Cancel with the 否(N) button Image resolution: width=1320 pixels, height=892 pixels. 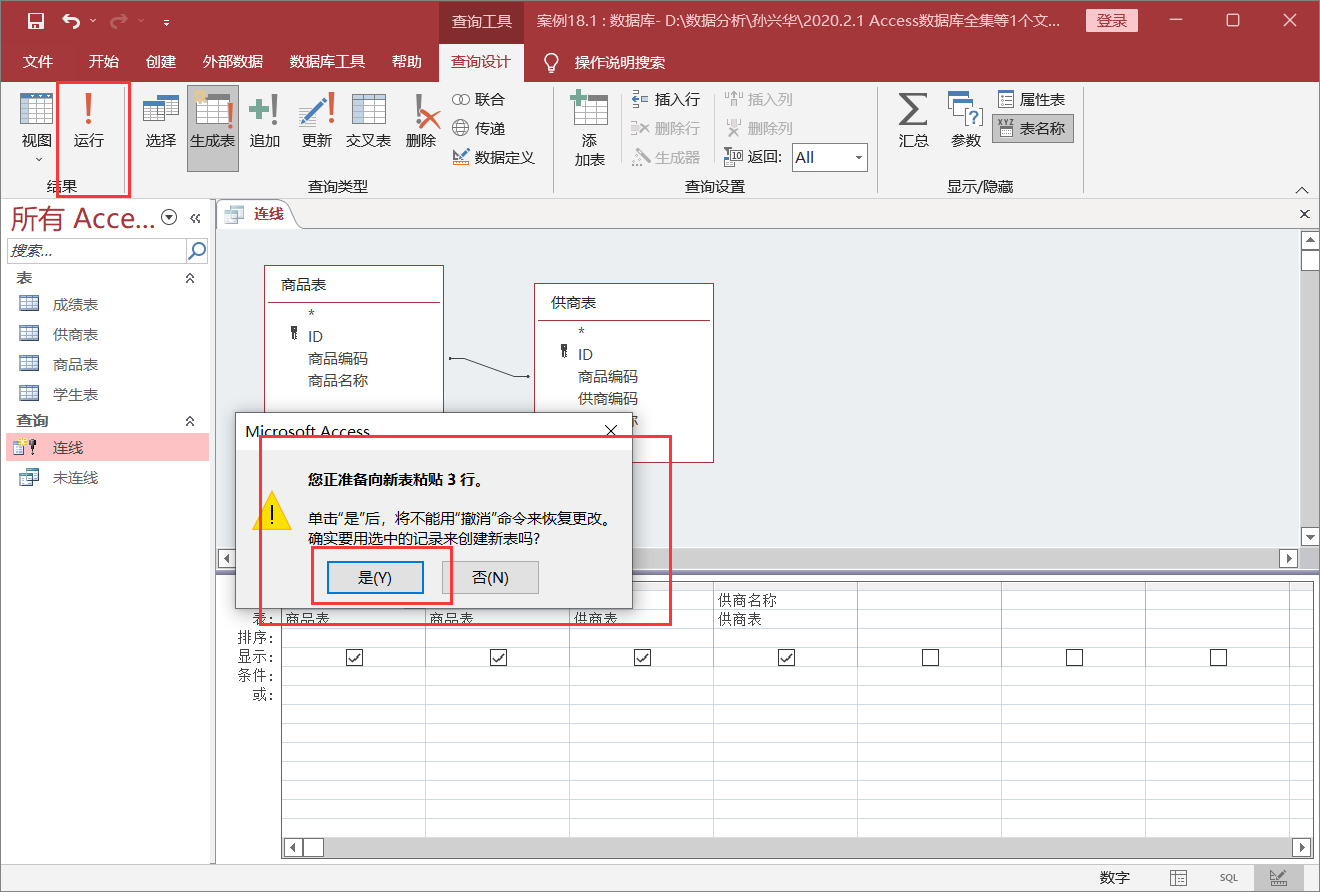click(x=490, y=577)
